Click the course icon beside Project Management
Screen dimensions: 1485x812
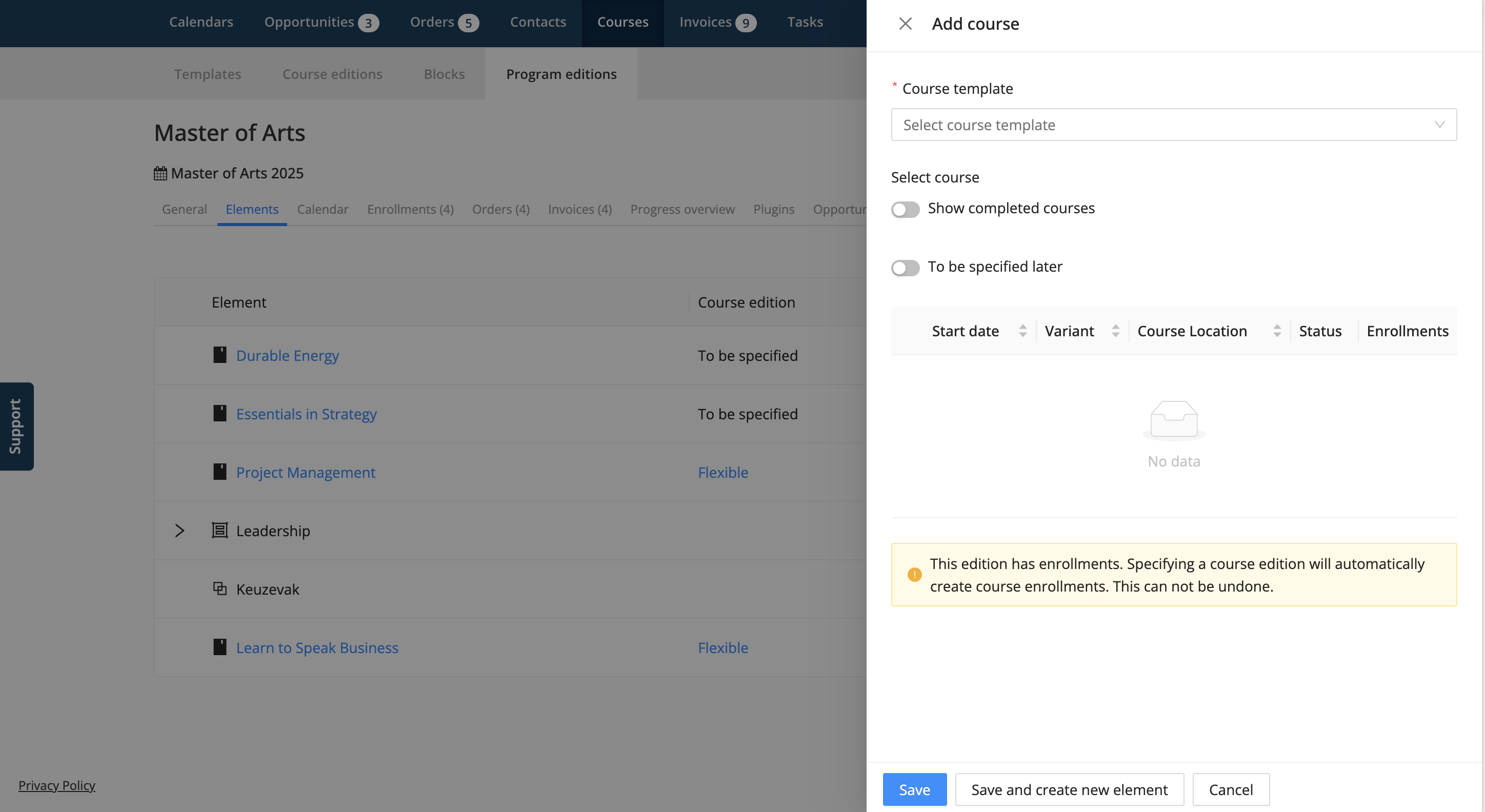click(219, 472)
